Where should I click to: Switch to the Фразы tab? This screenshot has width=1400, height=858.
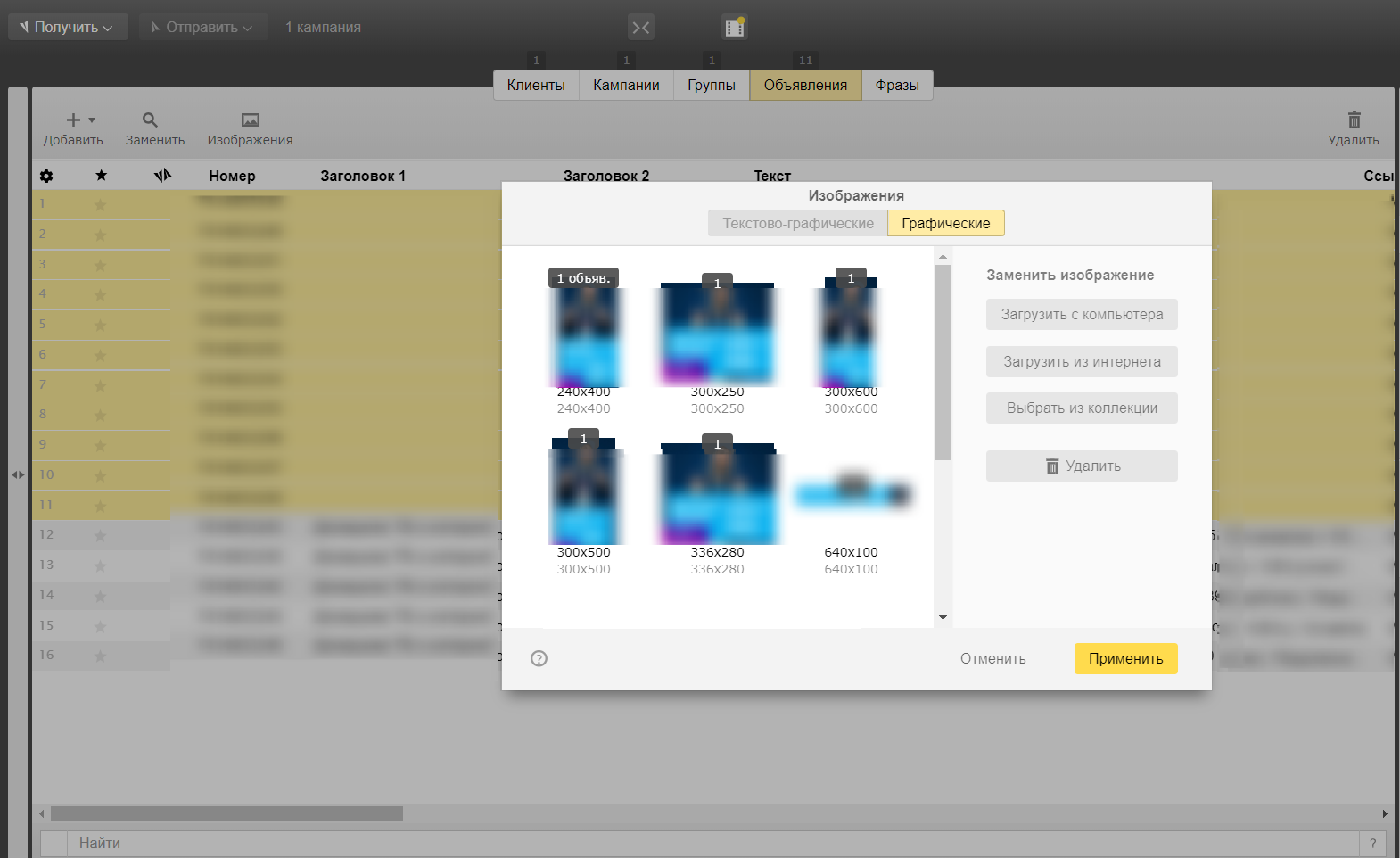pos(896,86)
